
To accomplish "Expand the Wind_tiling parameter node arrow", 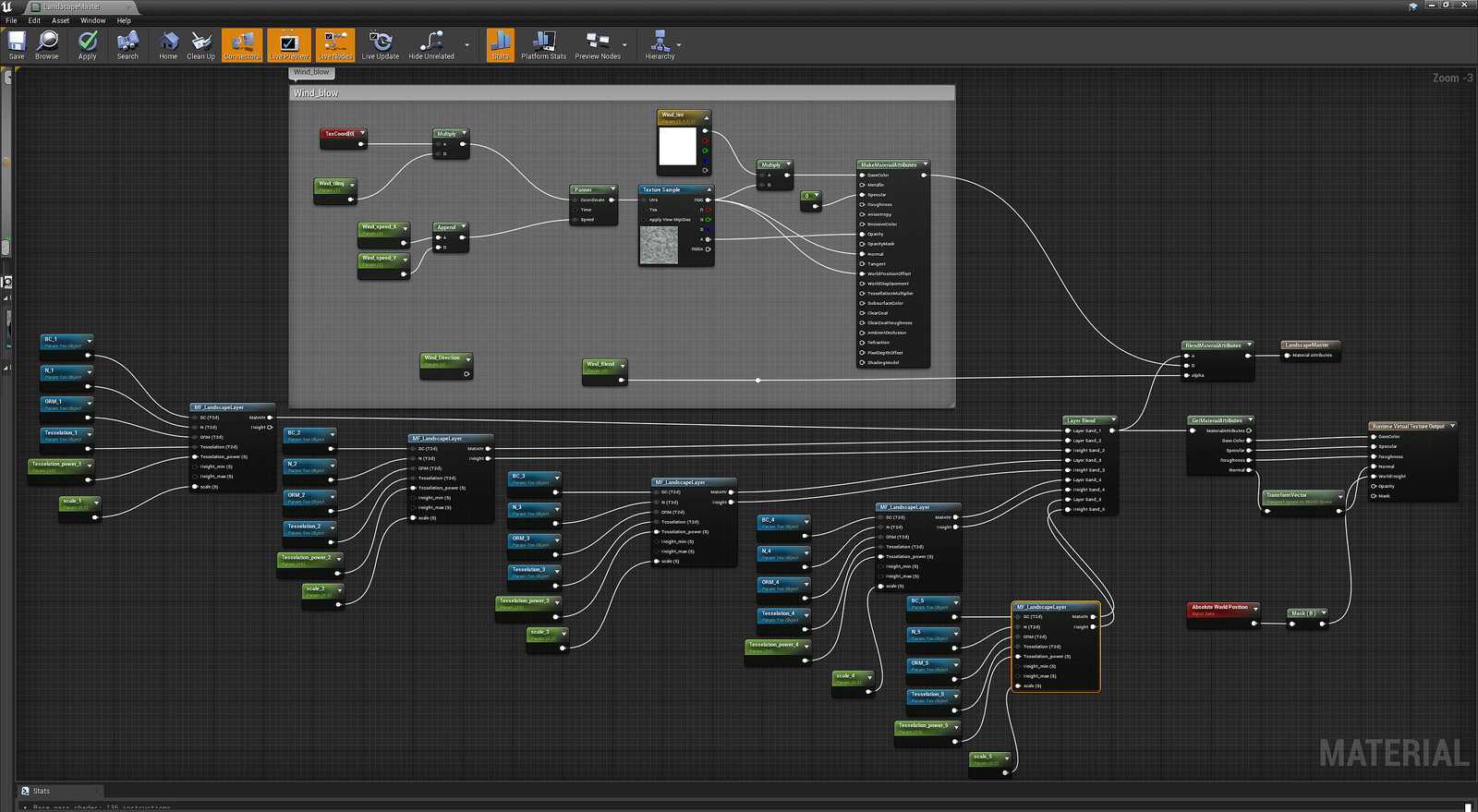I will 352,184.
